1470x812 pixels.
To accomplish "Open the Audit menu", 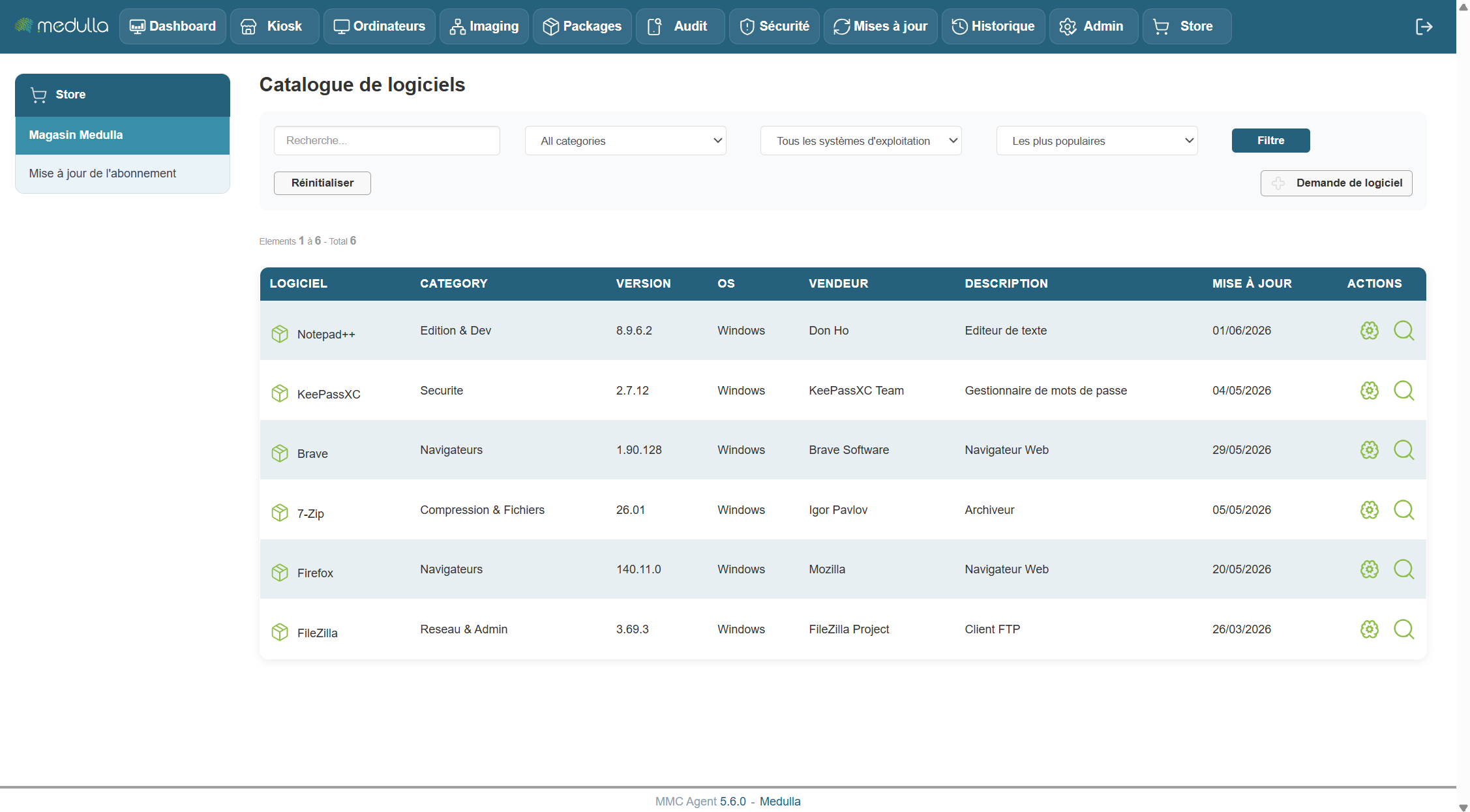I will tap(680, 27).
